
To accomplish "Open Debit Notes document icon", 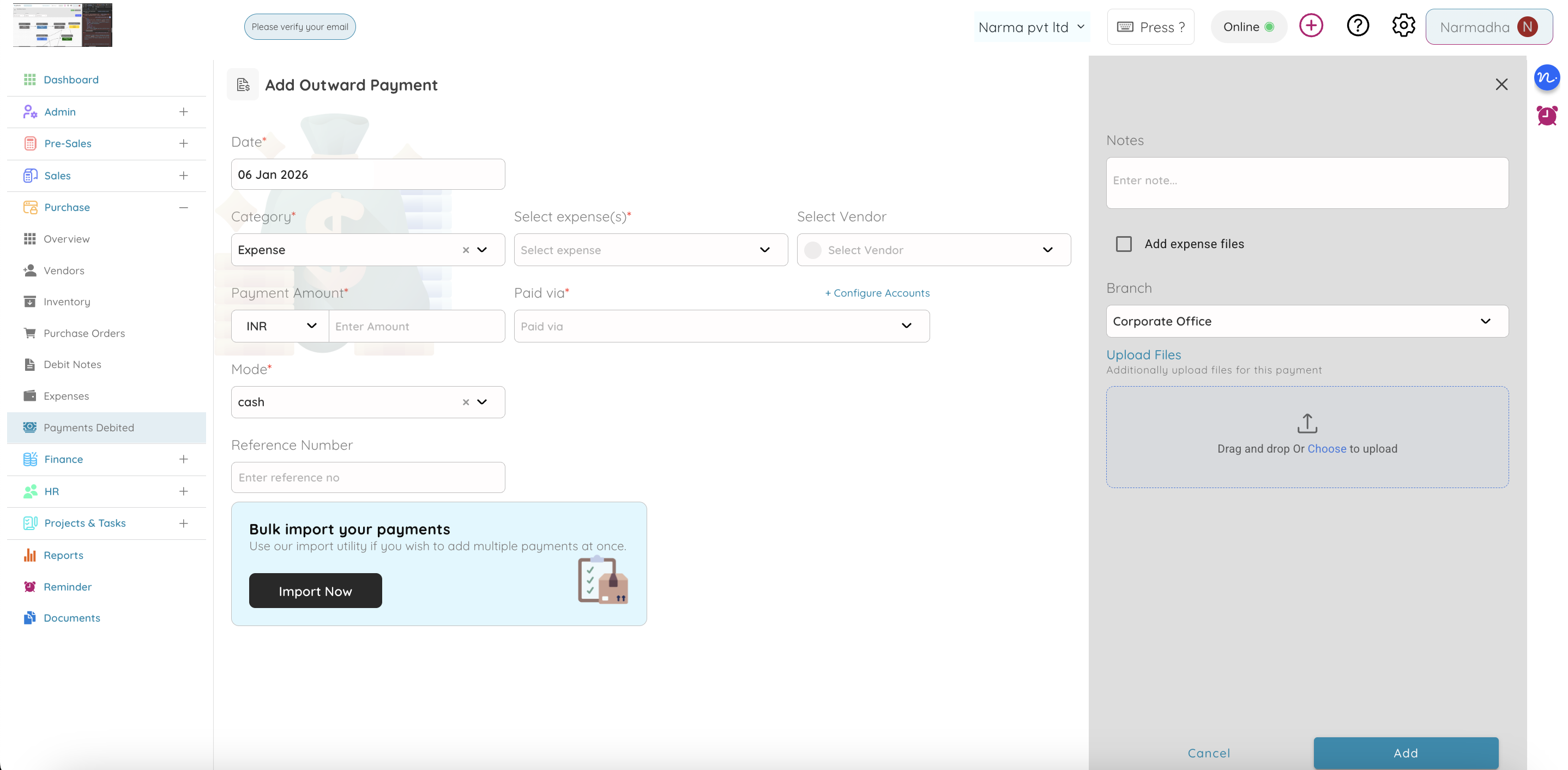I will point(30,364).
